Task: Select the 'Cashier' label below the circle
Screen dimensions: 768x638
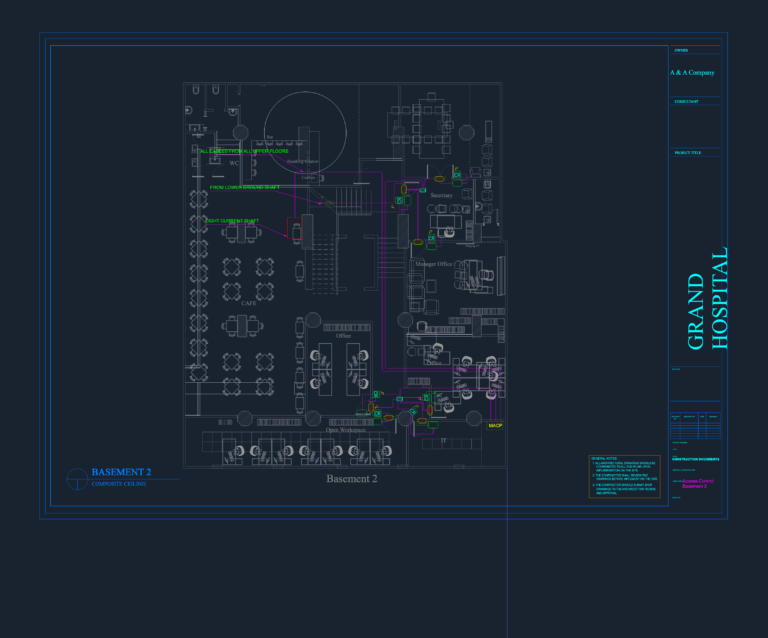Action: coord(308,178)
